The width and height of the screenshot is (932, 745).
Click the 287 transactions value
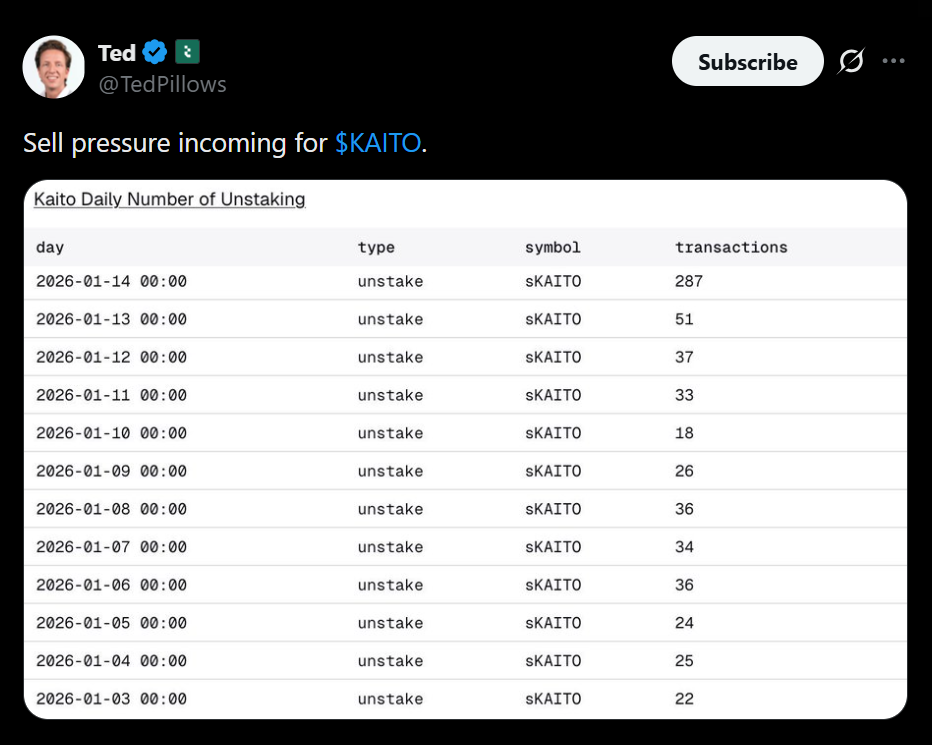coord(689,282)
